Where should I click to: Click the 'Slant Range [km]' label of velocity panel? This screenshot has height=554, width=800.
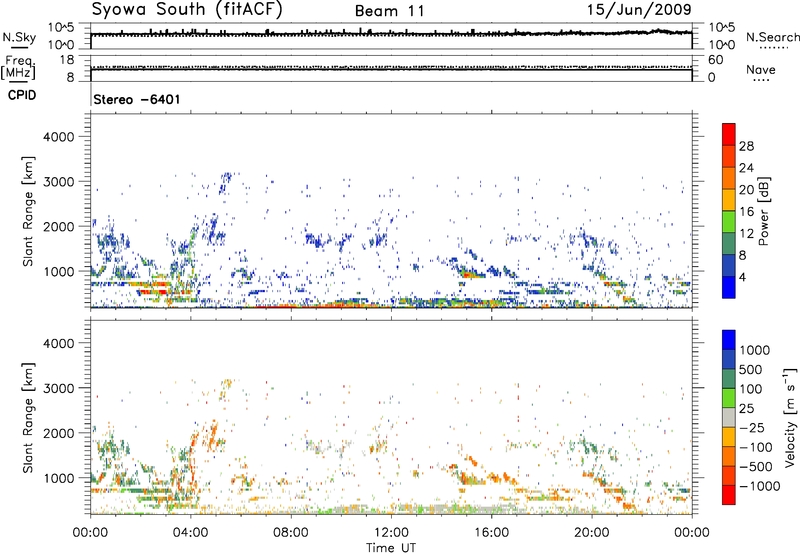28,417
